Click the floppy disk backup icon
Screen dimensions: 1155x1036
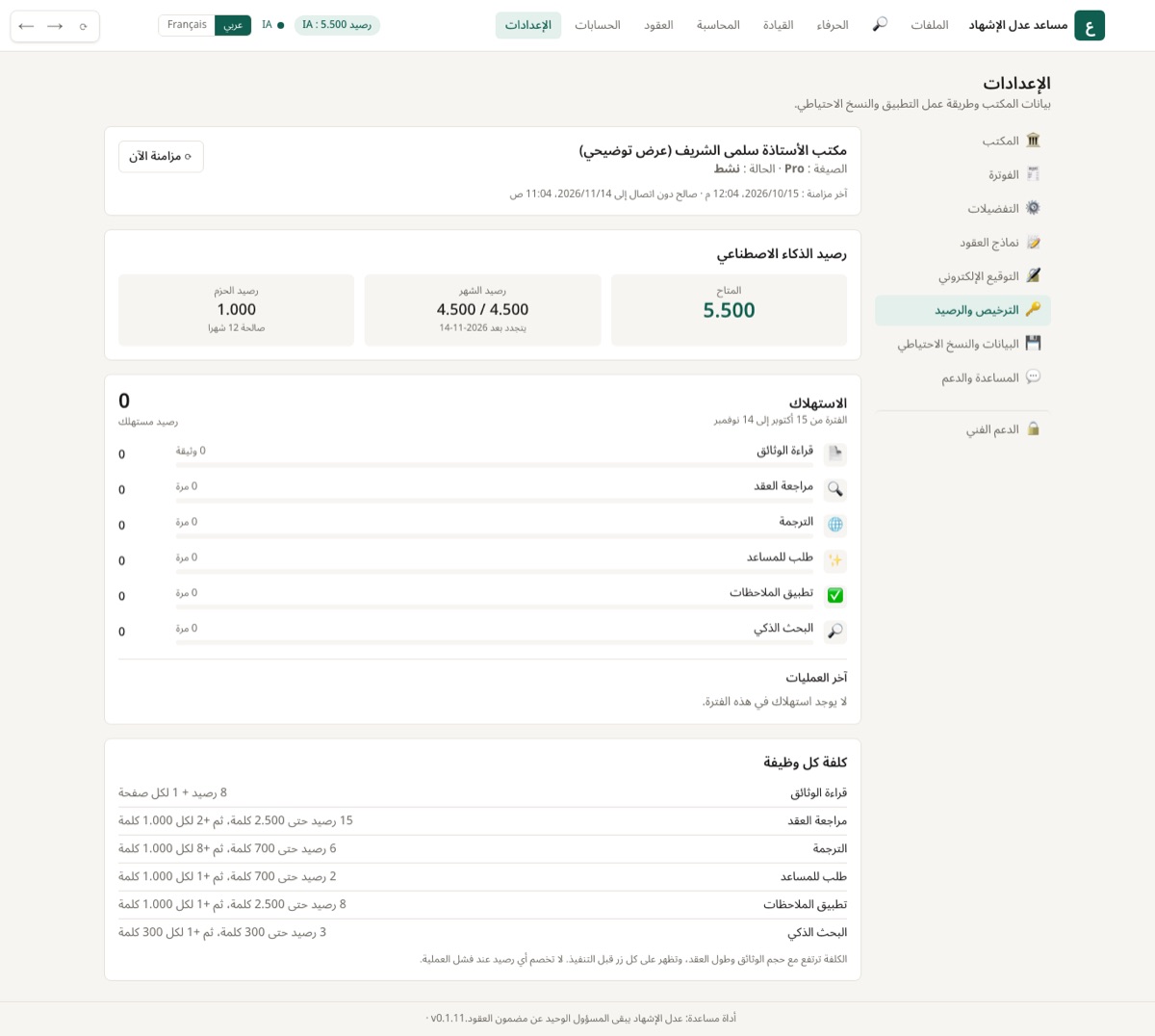[x=1033, y=344]
